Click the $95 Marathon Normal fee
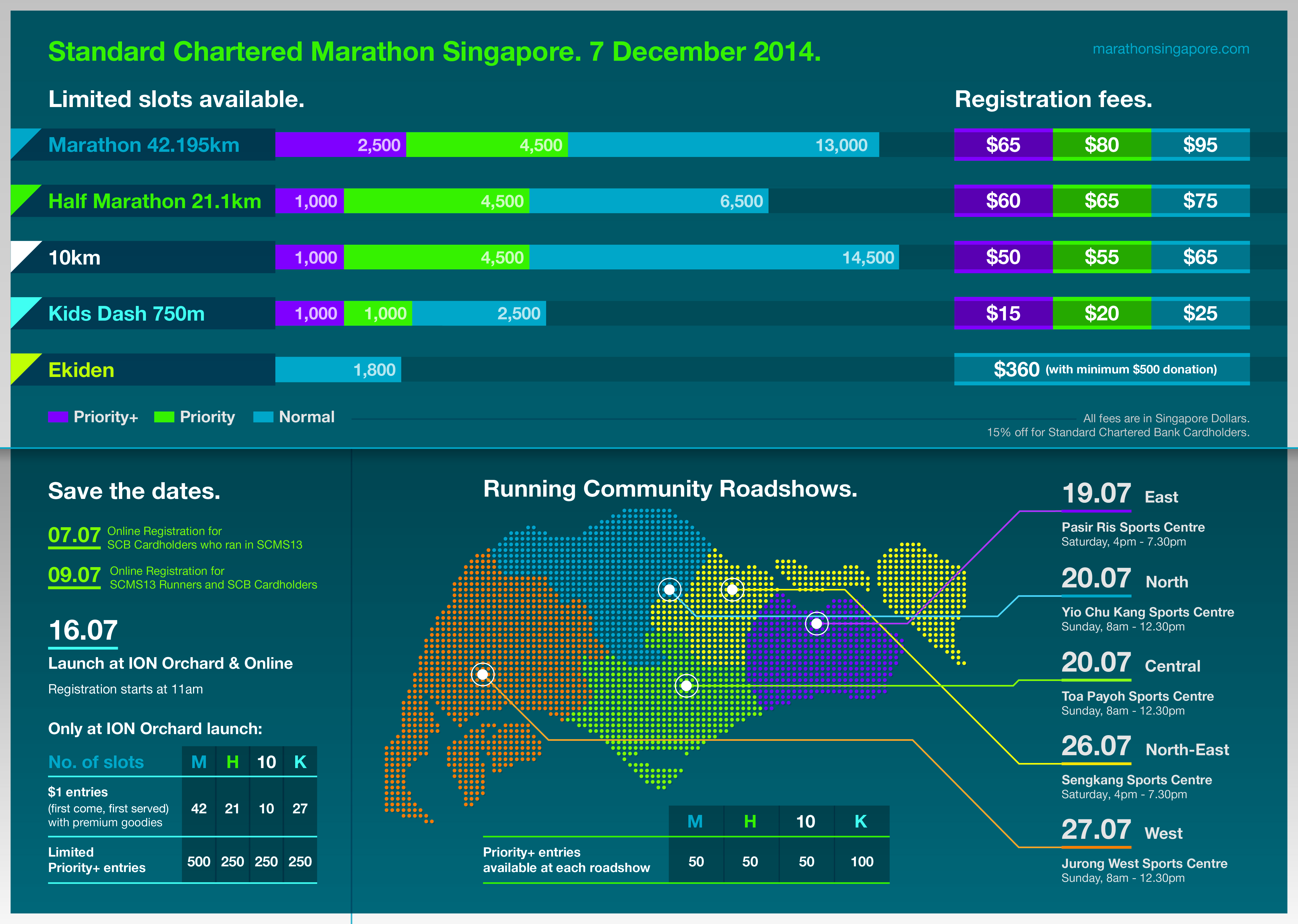Image resolution: width=1298 pixels, height=924 pixels. pyautogui.click(x=1200, y=145)
